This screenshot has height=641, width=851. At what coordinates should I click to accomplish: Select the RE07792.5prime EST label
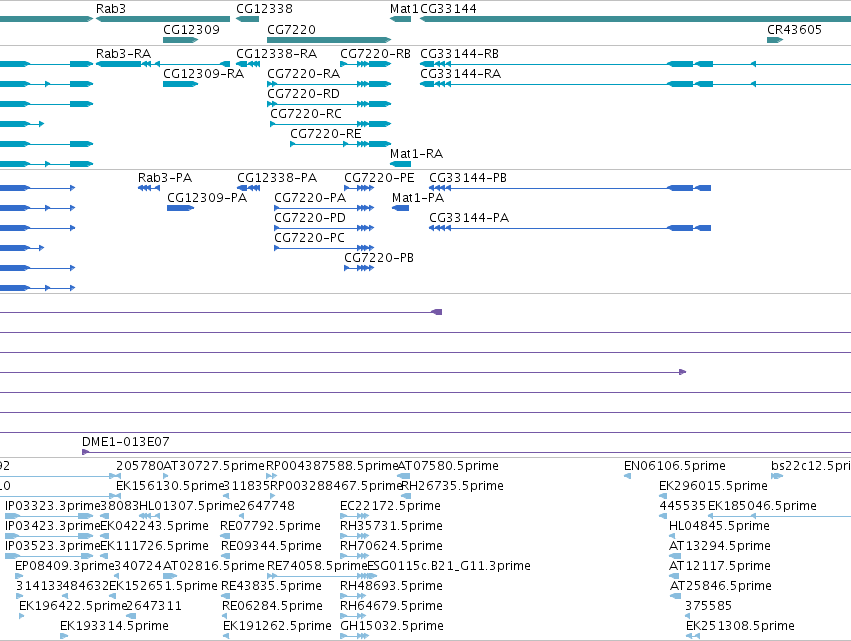click(270, 526)
